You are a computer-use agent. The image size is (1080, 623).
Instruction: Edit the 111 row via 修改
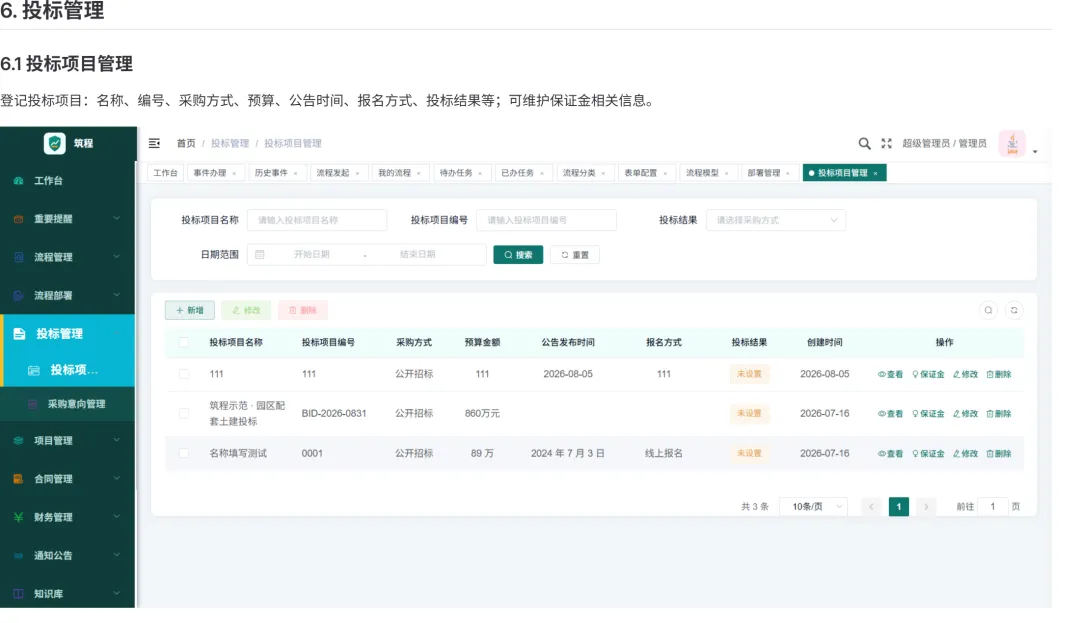coord(966,374)
